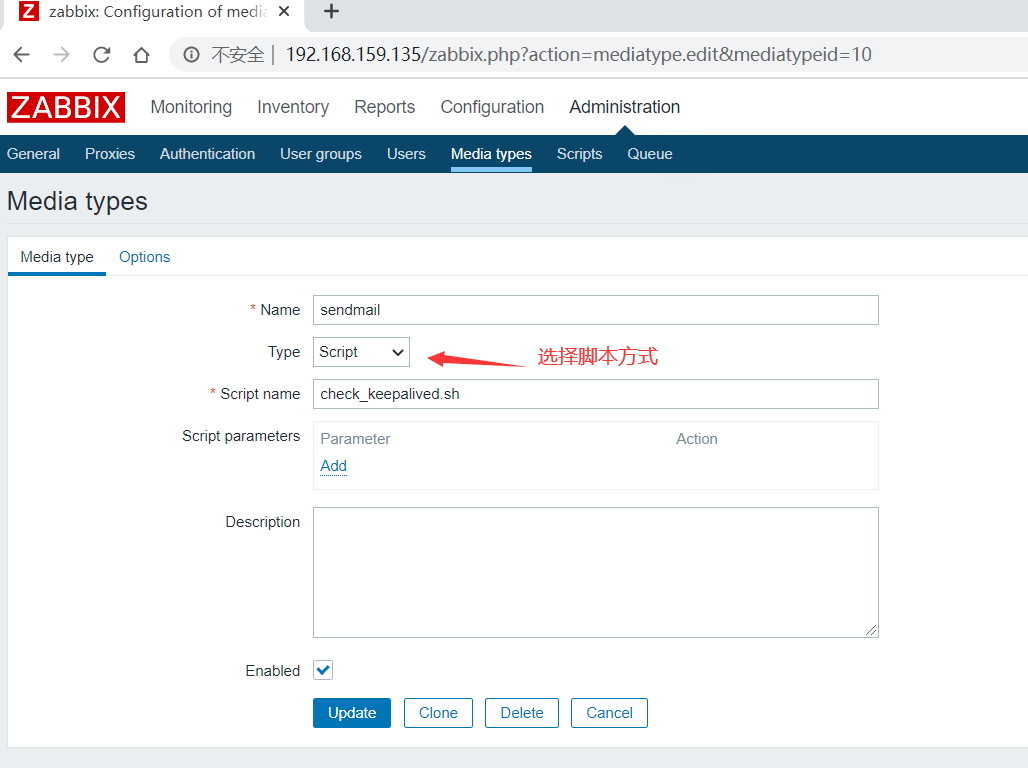Screen dimensions: 1028x768
Task: Click the Script parameters label
Action: (241, 436)
